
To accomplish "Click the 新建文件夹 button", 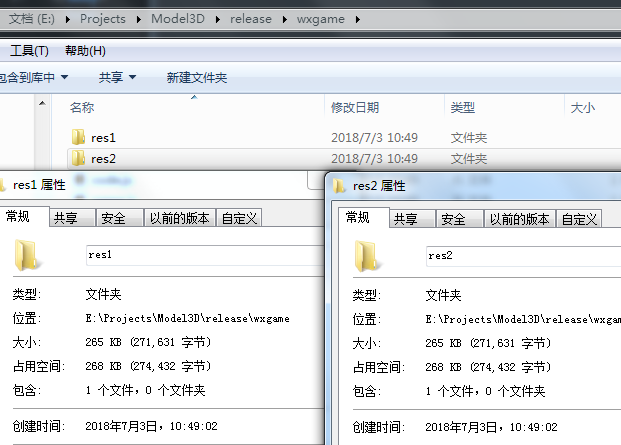I will click(197, 77).
